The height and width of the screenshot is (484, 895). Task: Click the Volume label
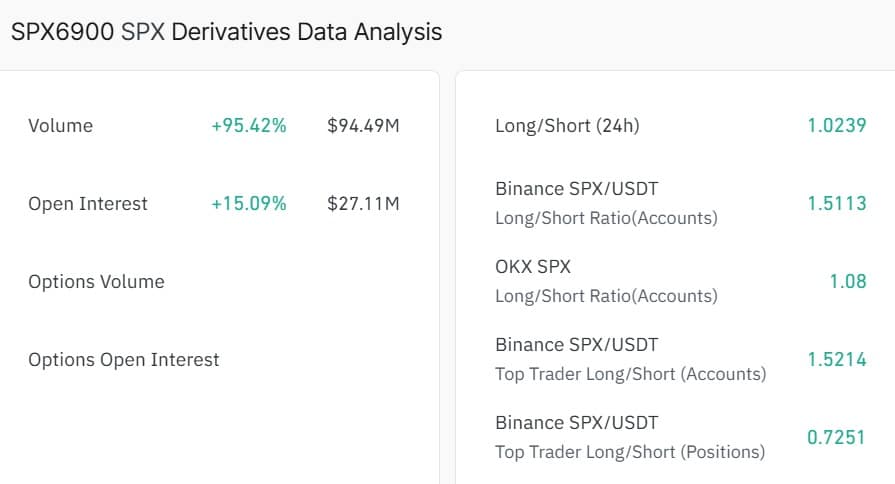click(x=60, y=126)
